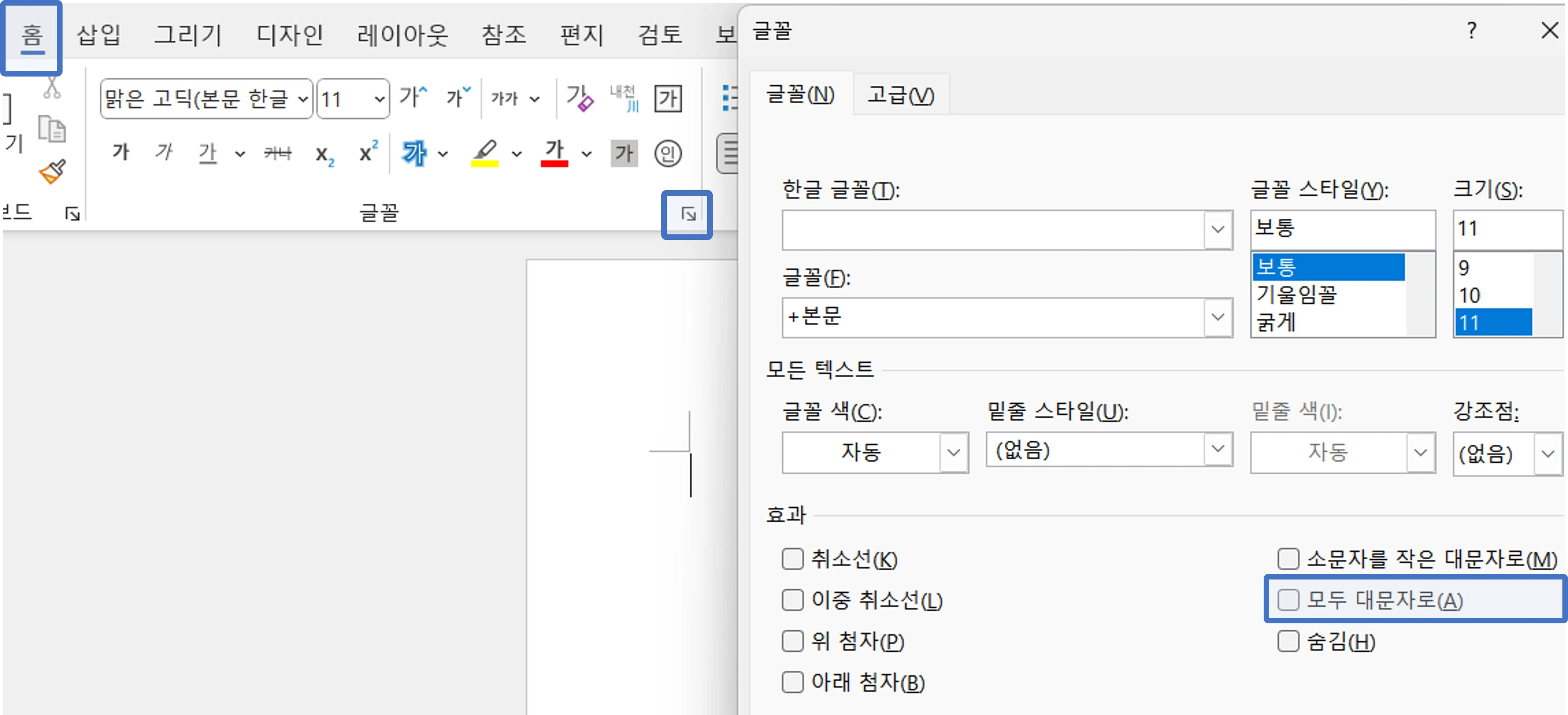
Task: Expand highlight color dropdown arrow
Action: pyautogui.click(x=516, y=153)
